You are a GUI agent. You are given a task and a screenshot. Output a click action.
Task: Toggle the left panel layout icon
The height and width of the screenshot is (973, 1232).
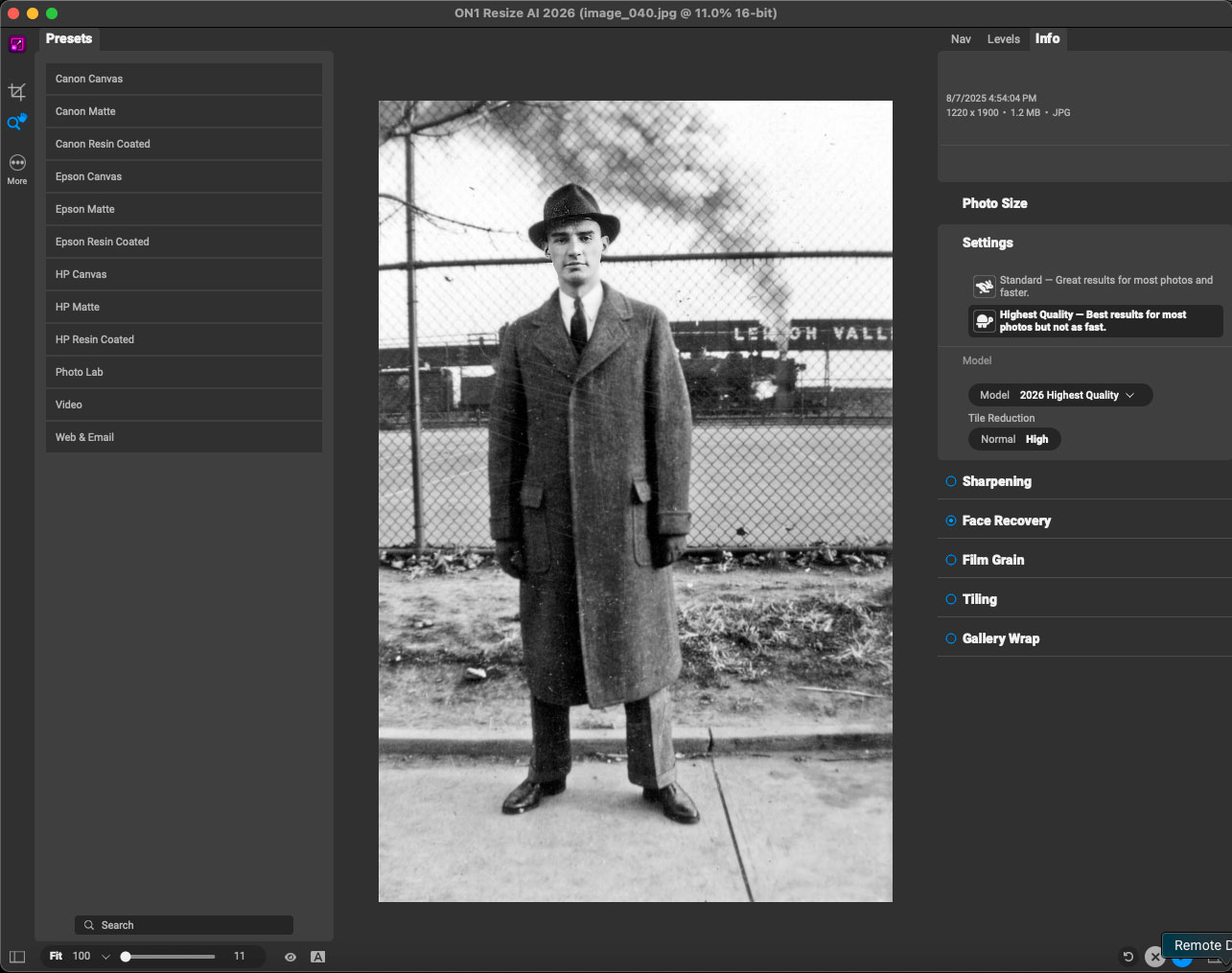(17, 957)
